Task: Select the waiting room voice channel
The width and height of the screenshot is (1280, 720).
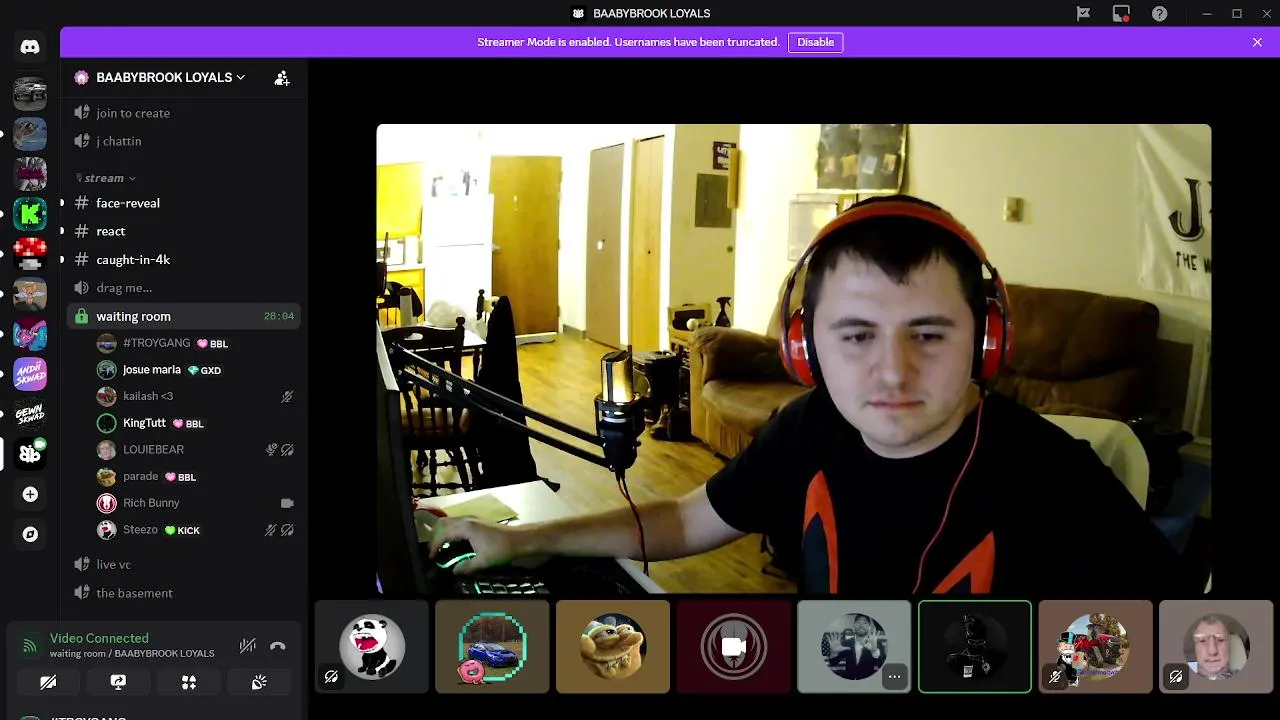Action: (182, 316)
